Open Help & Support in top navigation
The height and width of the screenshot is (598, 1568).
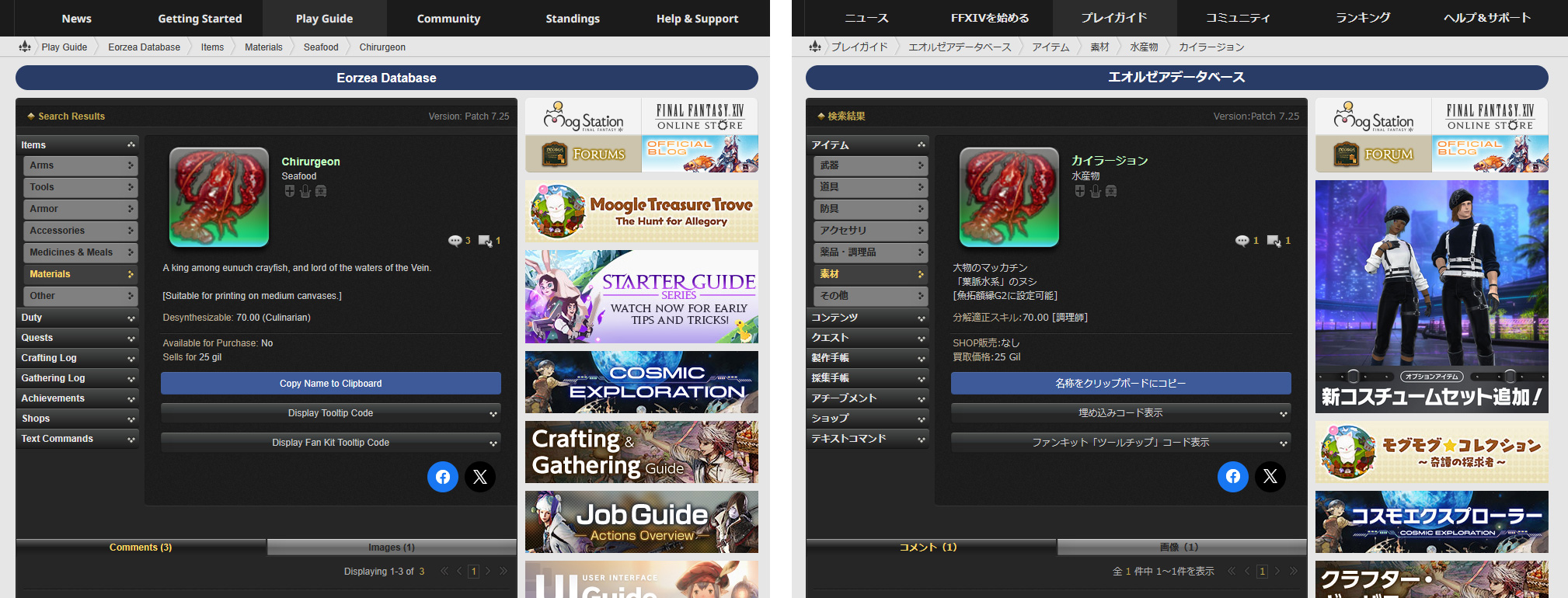tap(698, 19)
